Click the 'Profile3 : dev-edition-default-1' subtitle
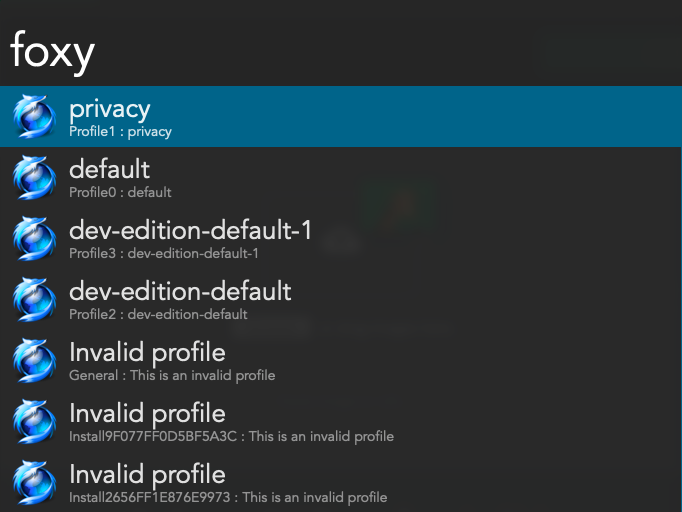This screenshot has height=512, width=682. (164, 253)
